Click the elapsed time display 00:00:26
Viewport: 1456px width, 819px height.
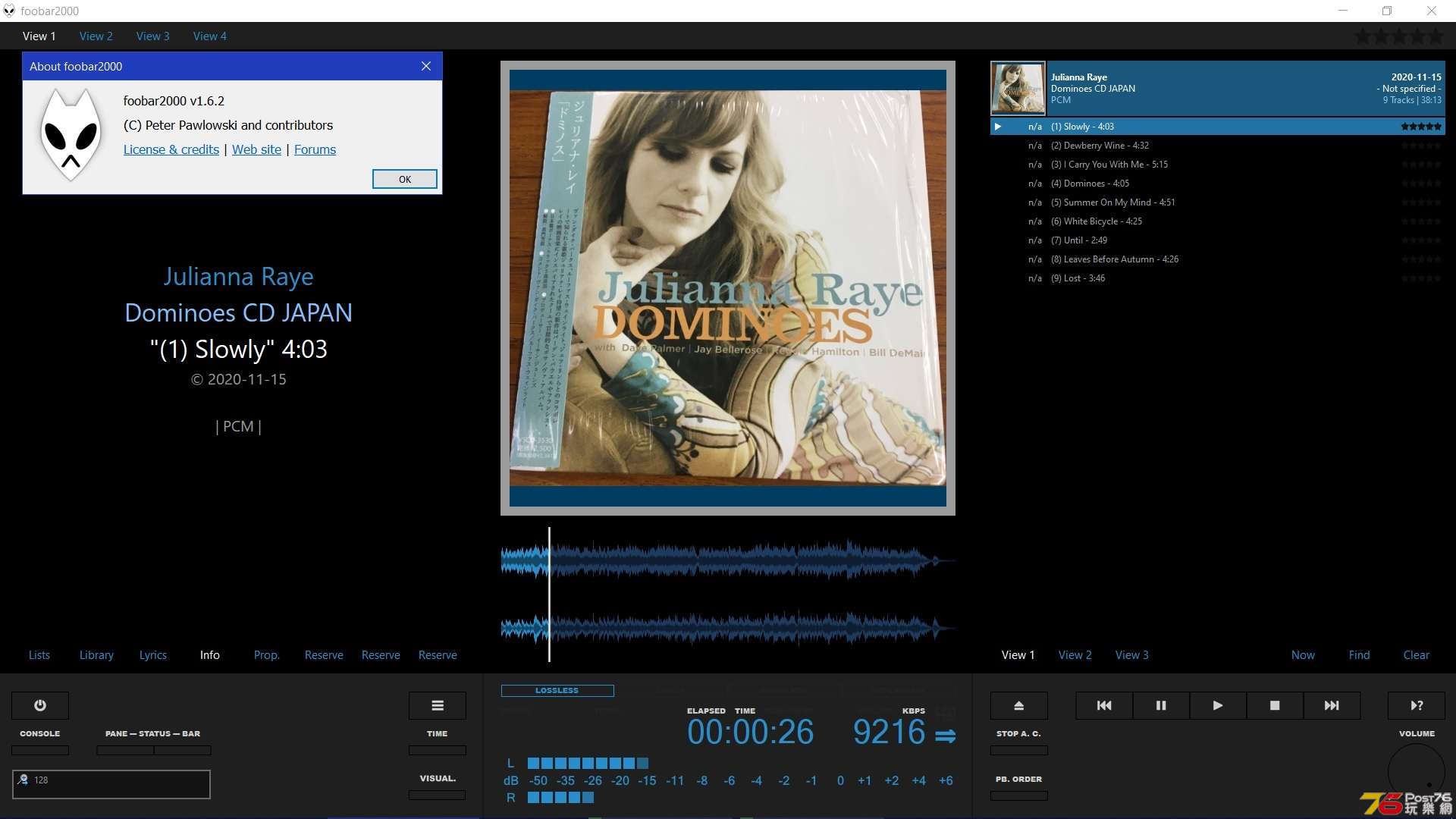[x=750, y=732]
